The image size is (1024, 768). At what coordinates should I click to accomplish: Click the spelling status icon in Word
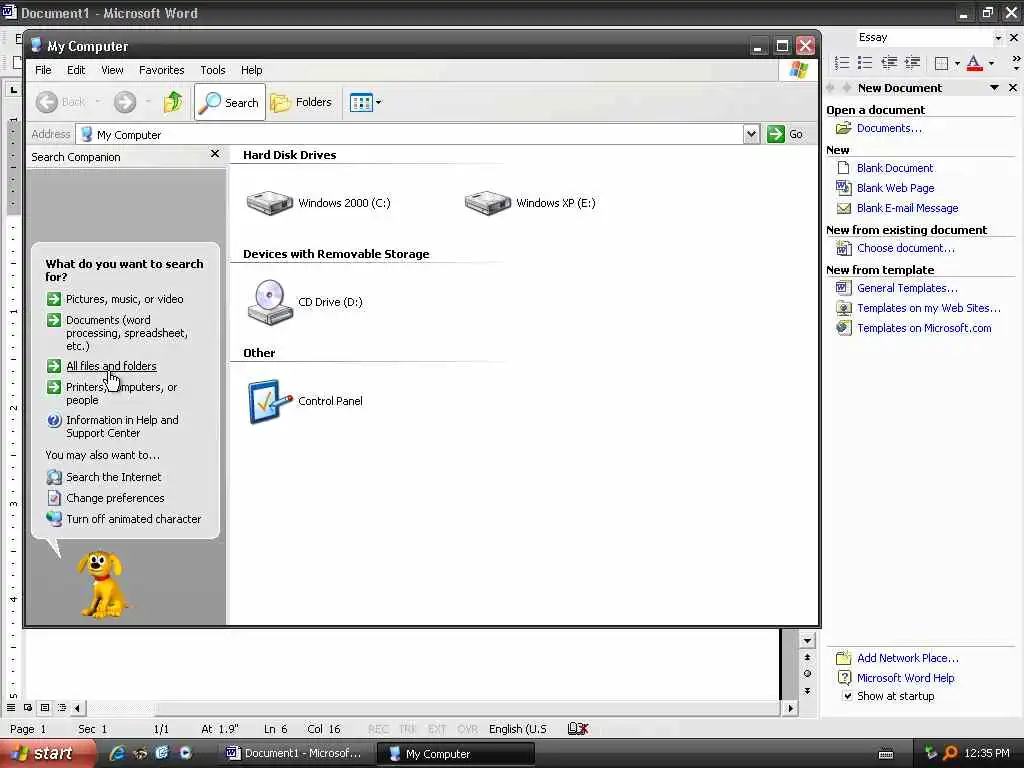(x=578, y=729)
